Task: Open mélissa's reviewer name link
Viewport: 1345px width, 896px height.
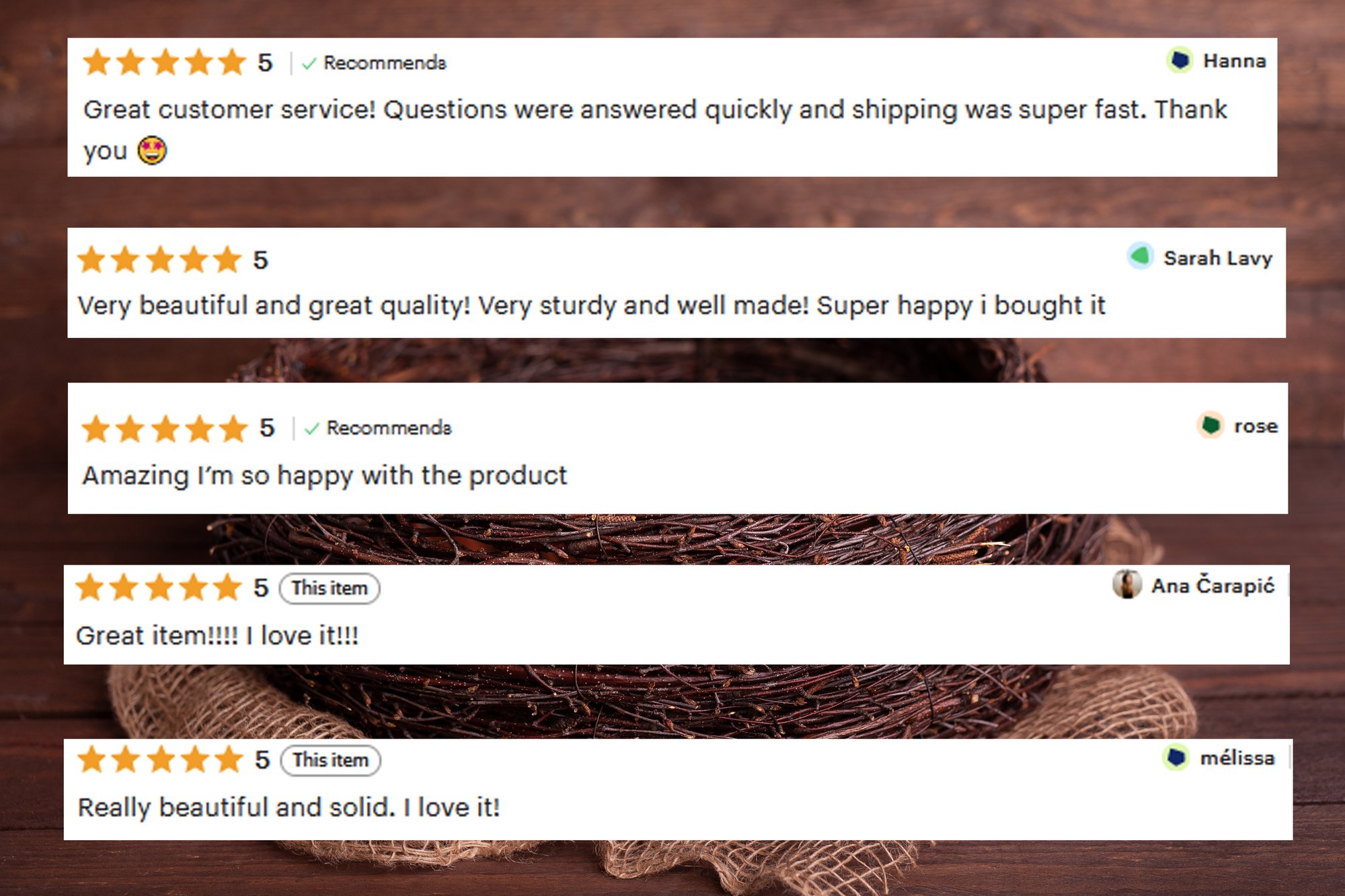Action: pos(1237,758)
